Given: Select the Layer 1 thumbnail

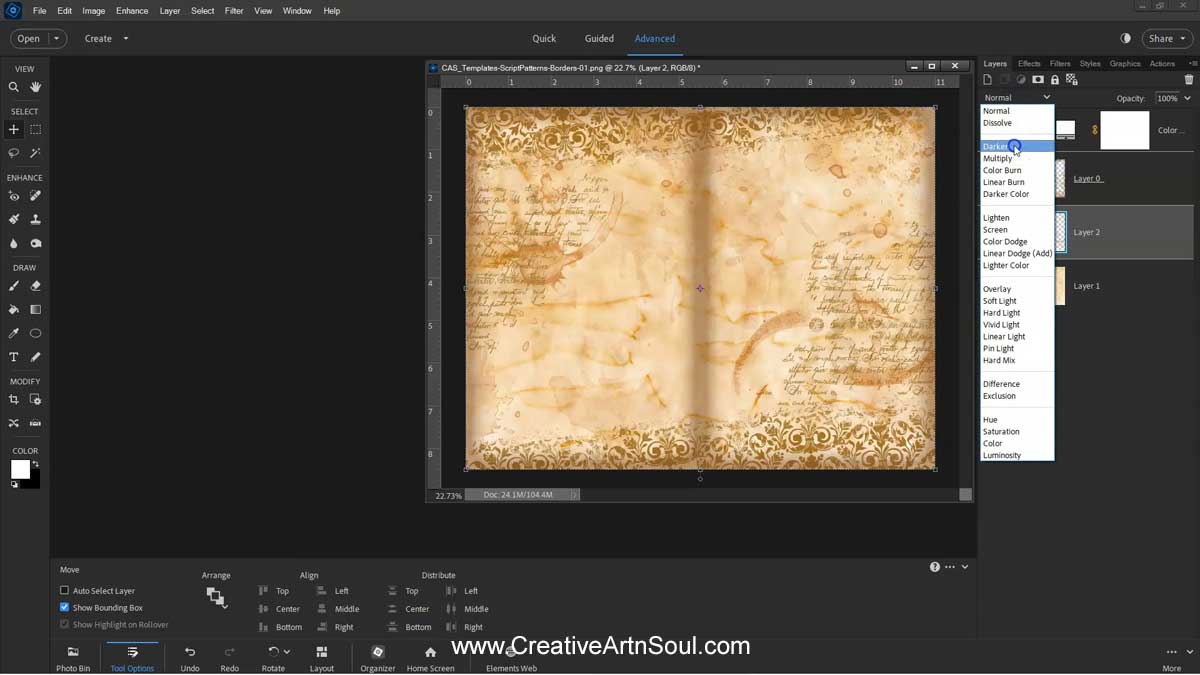Looking at the screenshot, I should (1060, 285).
